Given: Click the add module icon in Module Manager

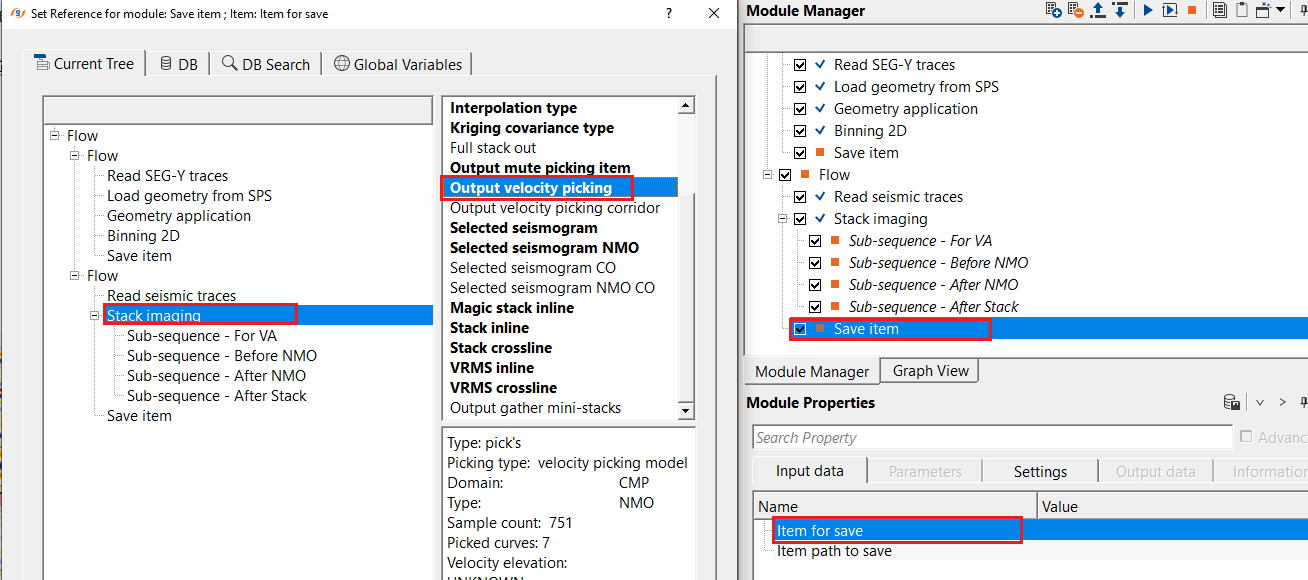Looking at the screenshot, I should tap(1053, 10).
